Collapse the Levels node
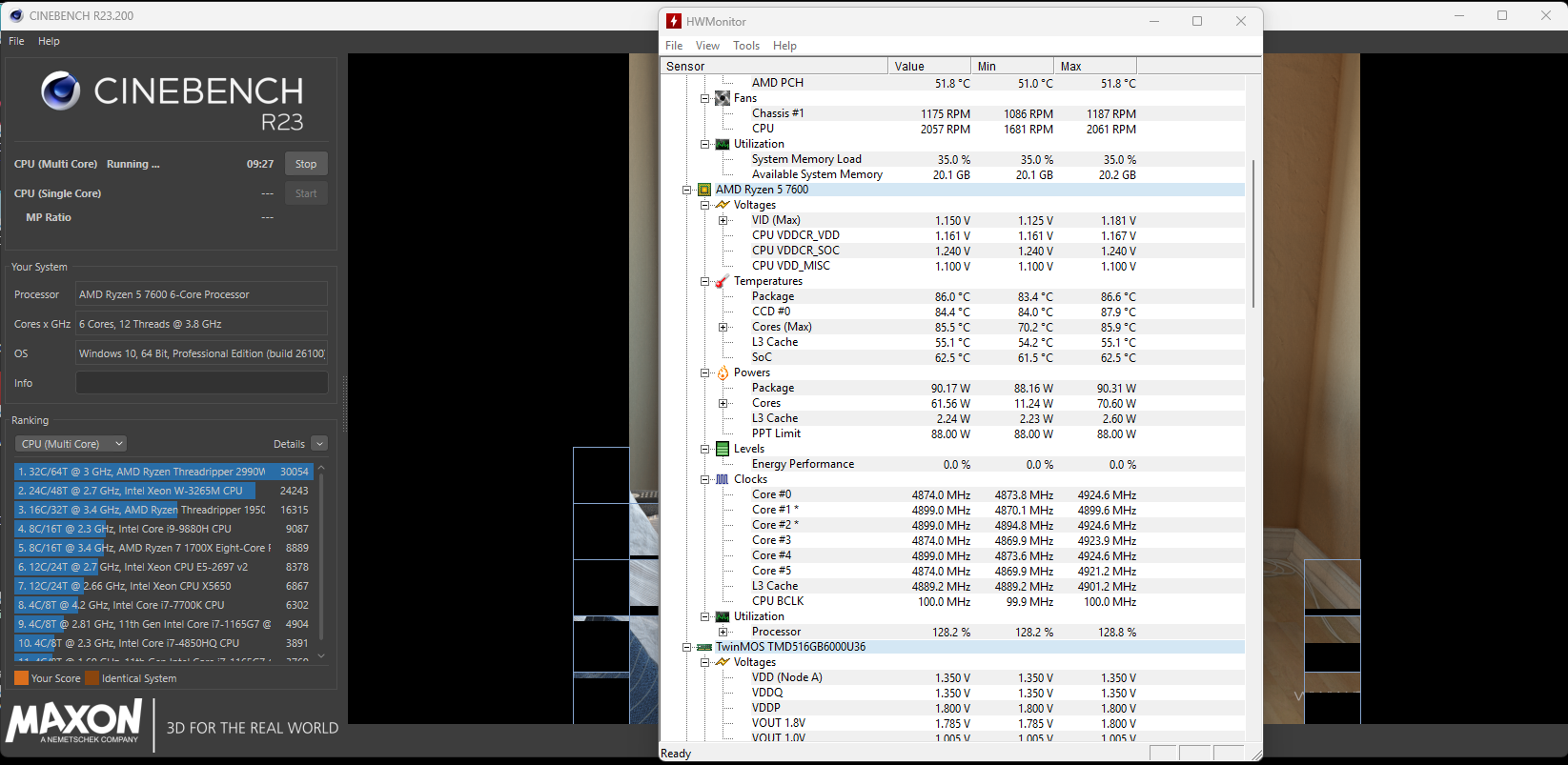Viewport: 1568px width, 765px height. 705,449
